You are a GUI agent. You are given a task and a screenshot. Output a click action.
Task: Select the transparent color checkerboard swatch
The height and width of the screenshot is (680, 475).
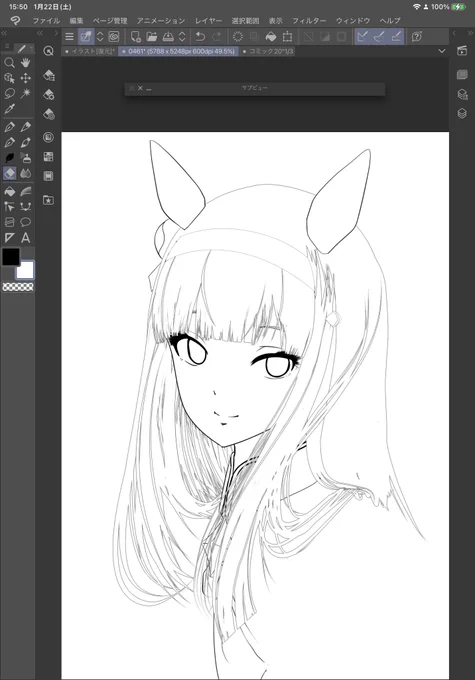coord(18,287)
